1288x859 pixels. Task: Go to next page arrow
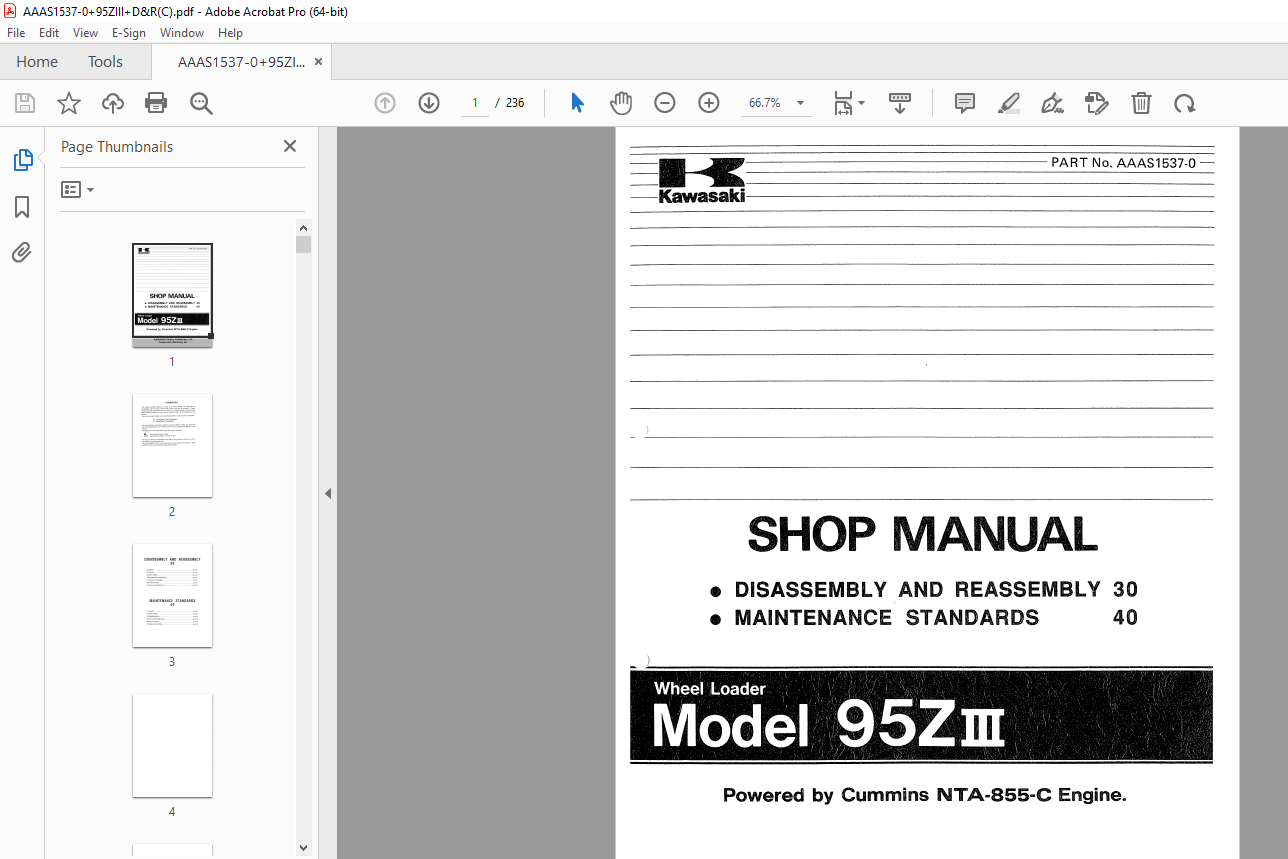point(429,103)
